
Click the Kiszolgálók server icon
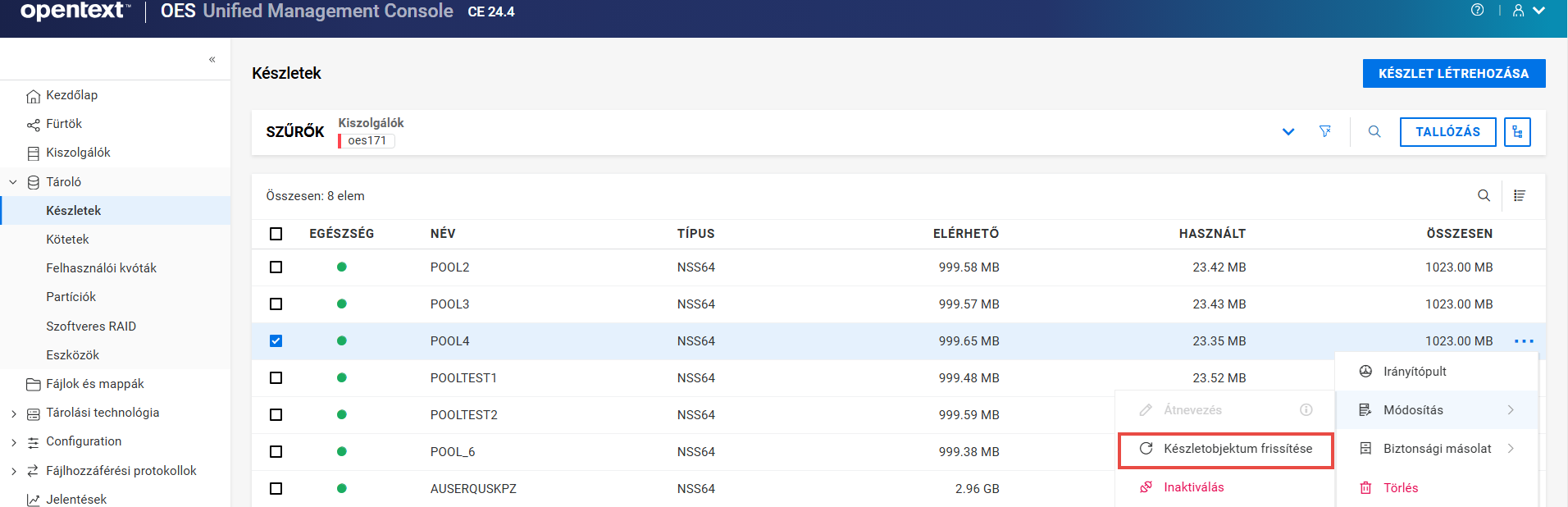[33, 153]
